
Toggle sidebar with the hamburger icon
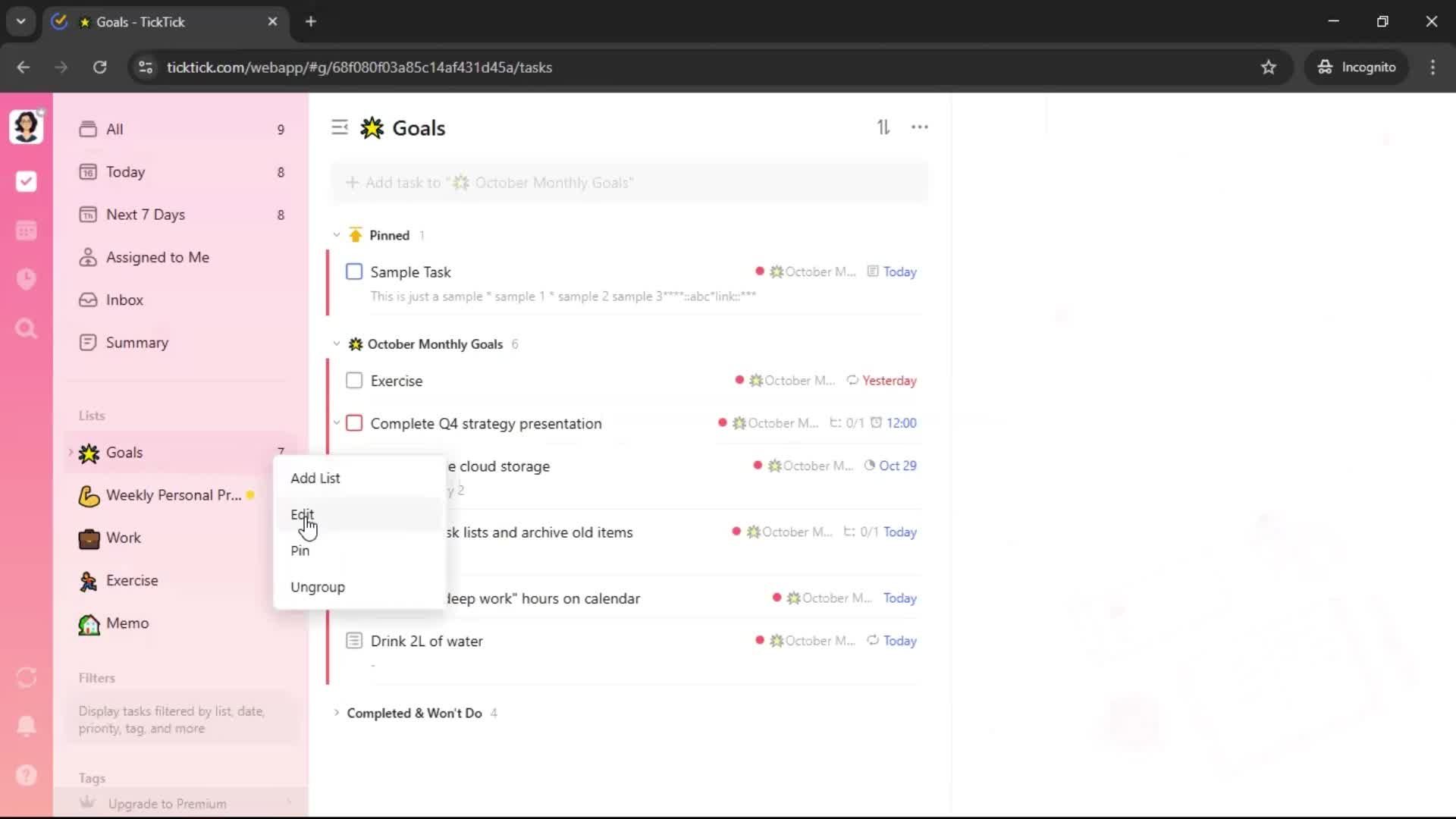pyautogui.click(x=340, y=127)
